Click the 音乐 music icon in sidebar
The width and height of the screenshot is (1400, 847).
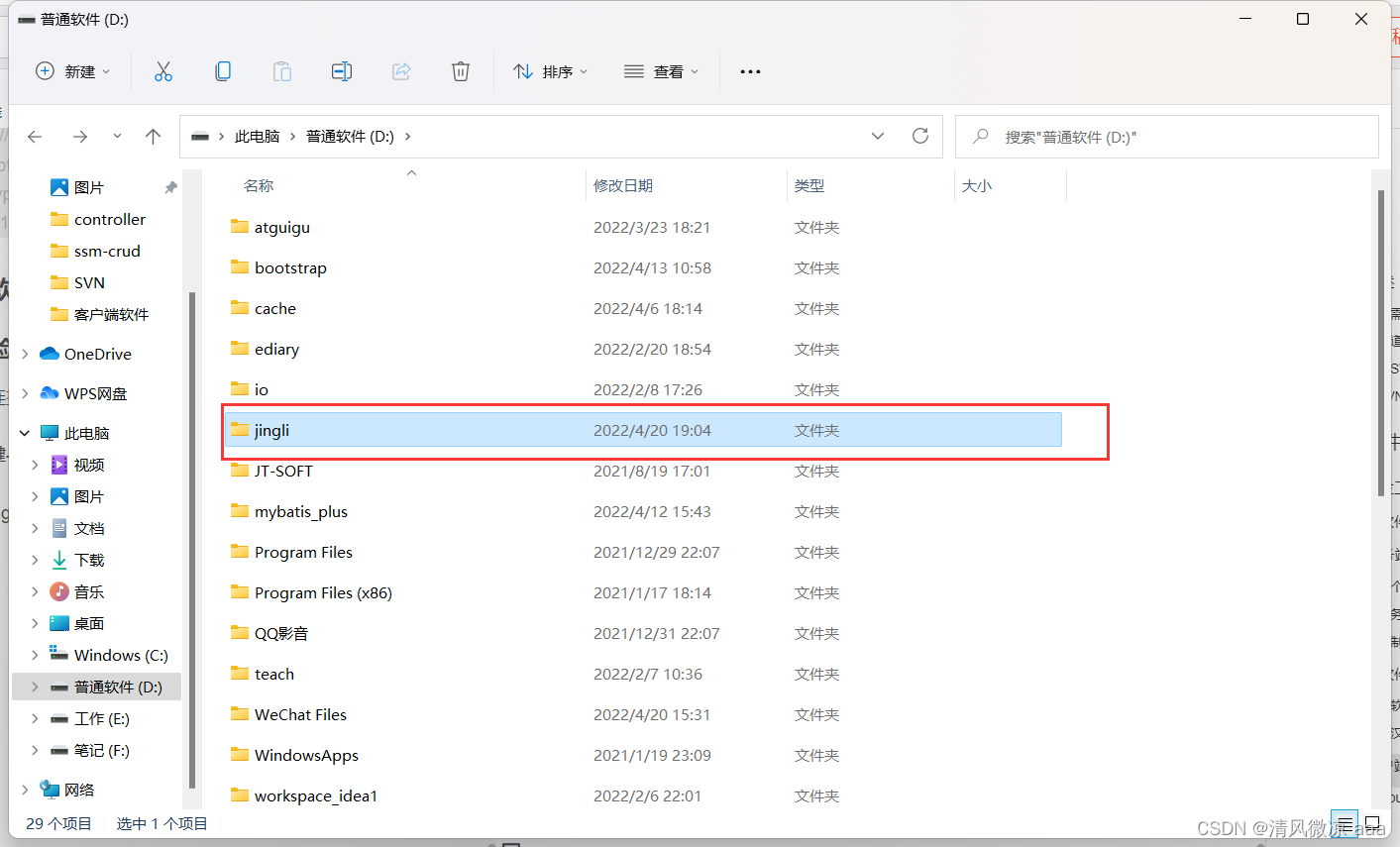(59, 591)
